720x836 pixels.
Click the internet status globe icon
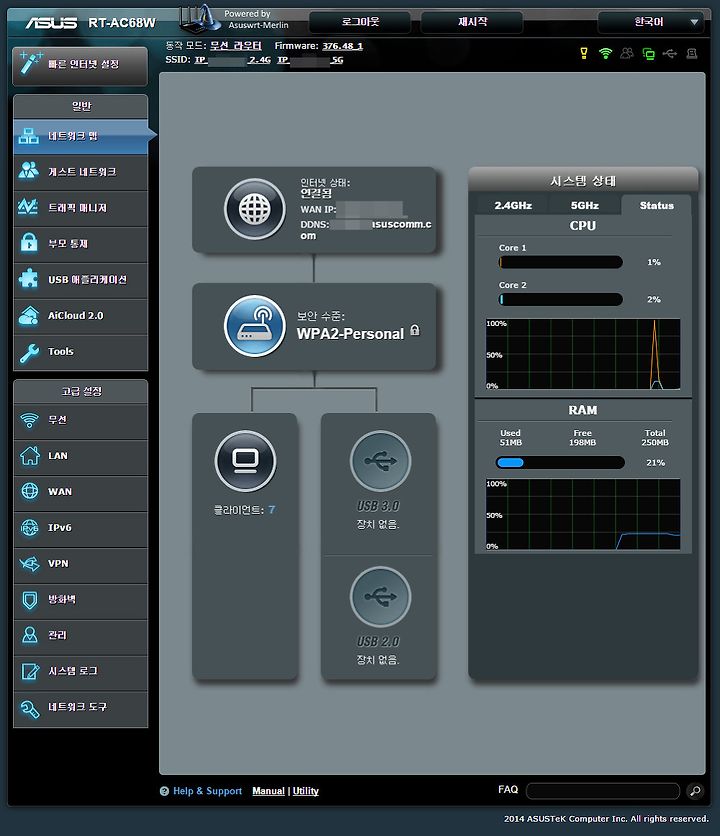pos(255,208)
